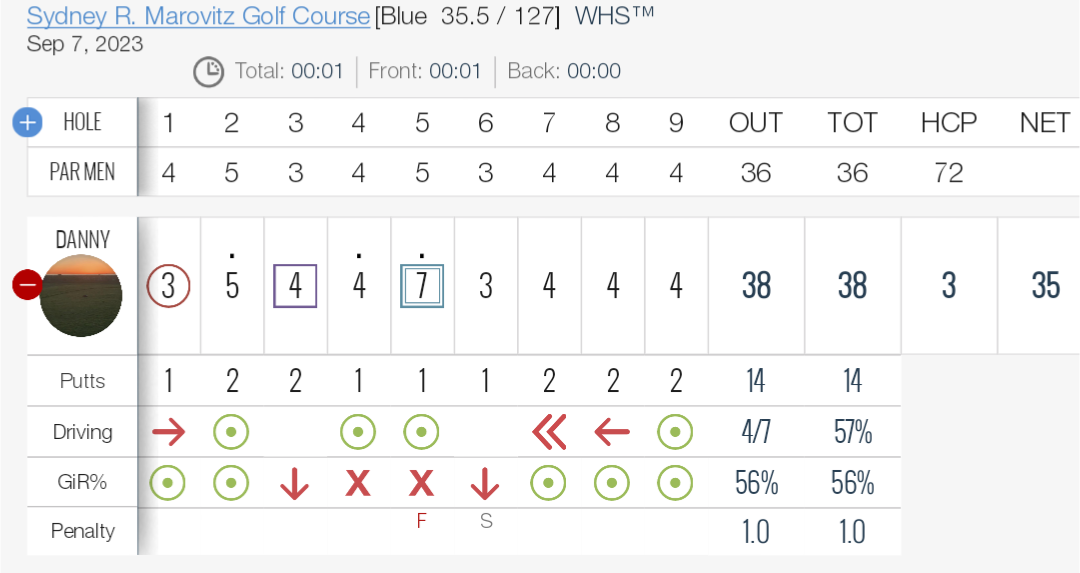This screenshot has height=573, width=1080.
Task: Click hole 4 GiR red X icon
Action: (x=358, y=483)
